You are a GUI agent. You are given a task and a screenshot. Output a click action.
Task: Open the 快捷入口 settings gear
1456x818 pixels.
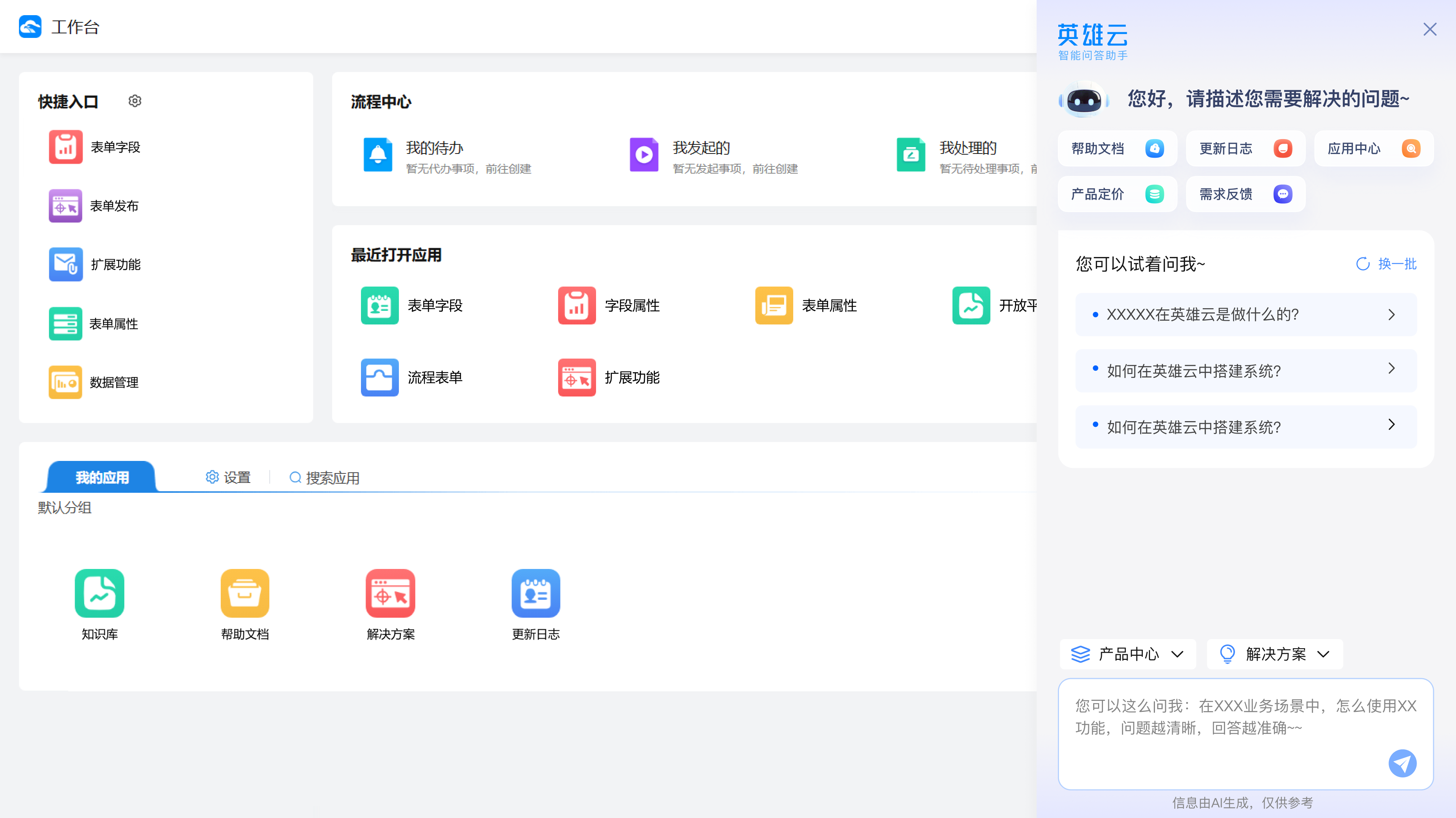click(x=135, y=101)
